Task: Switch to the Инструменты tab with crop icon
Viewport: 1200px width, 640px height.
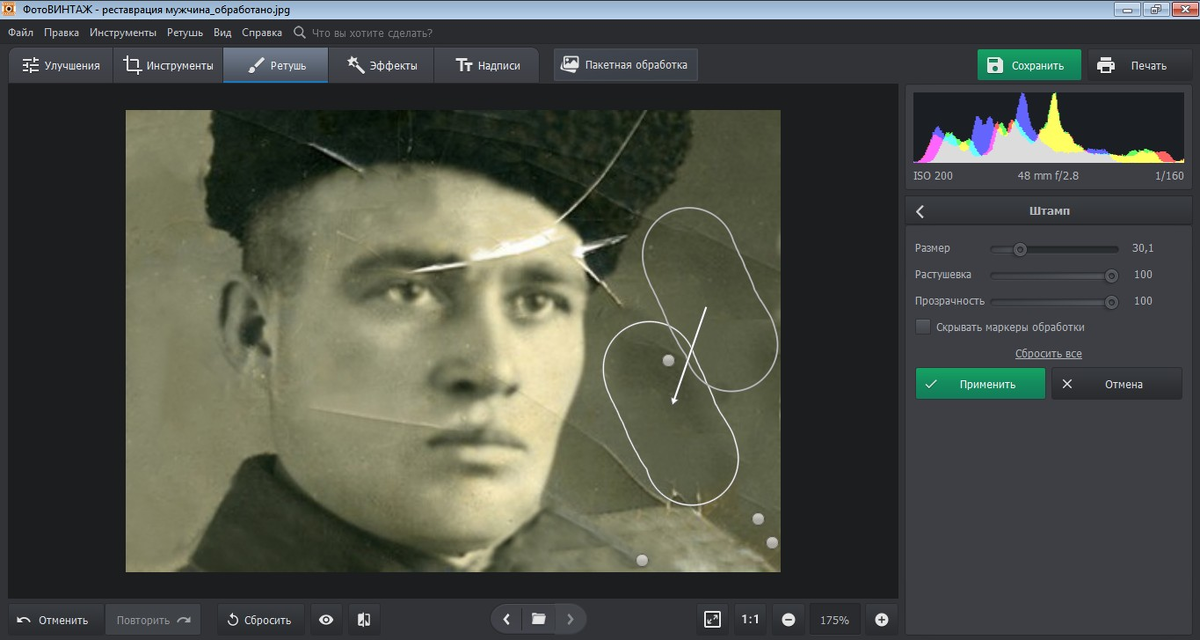Action: pyautogui.click(x=168, y=66)
